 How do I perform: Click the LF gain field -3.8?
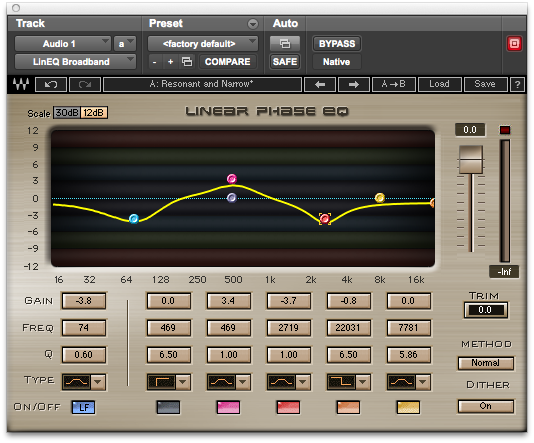[84, 301]
